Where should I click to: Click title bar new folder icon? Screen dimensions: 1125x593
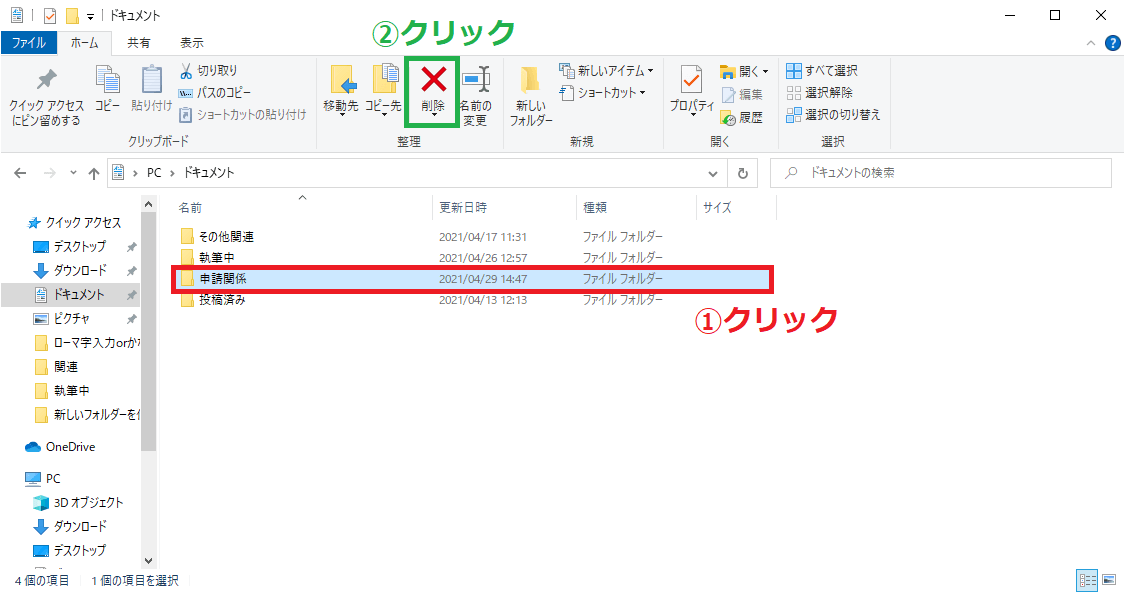[72, 15]
